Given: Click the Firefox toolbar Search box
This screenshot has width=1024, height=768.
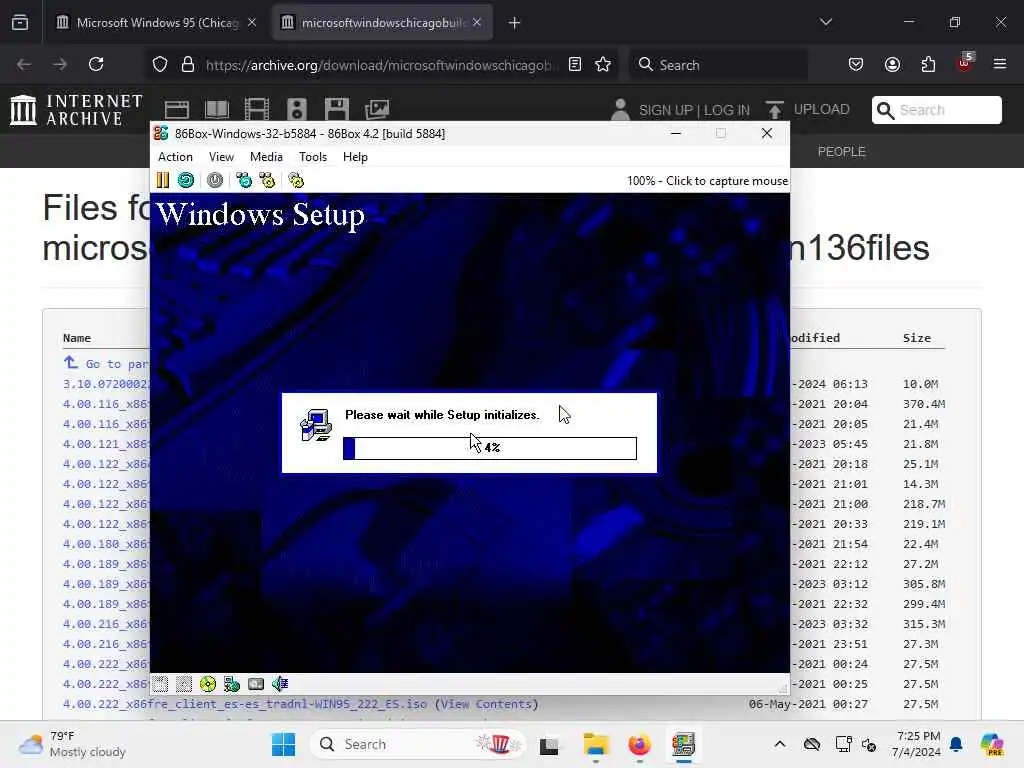Looking at the screenshot, I should pos(718,65).
